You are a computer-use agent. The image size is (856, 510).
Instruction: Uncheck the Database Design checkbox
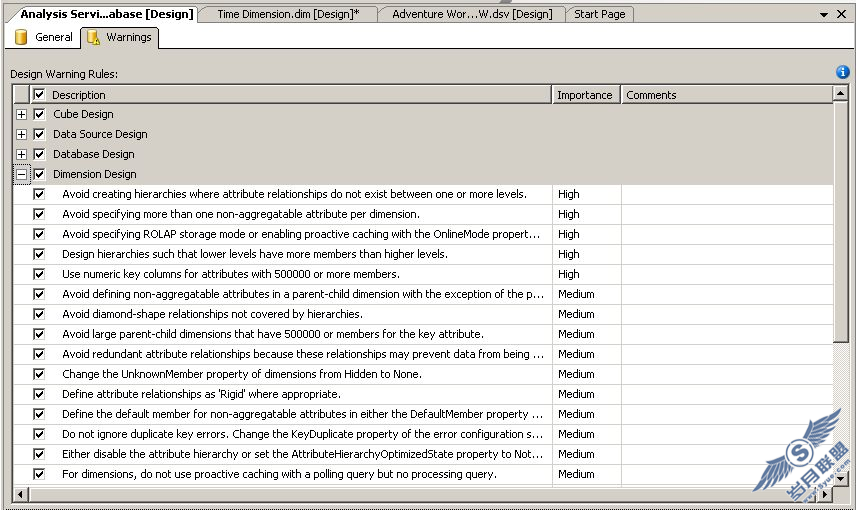pyautogui.click(x=39, y=154)
